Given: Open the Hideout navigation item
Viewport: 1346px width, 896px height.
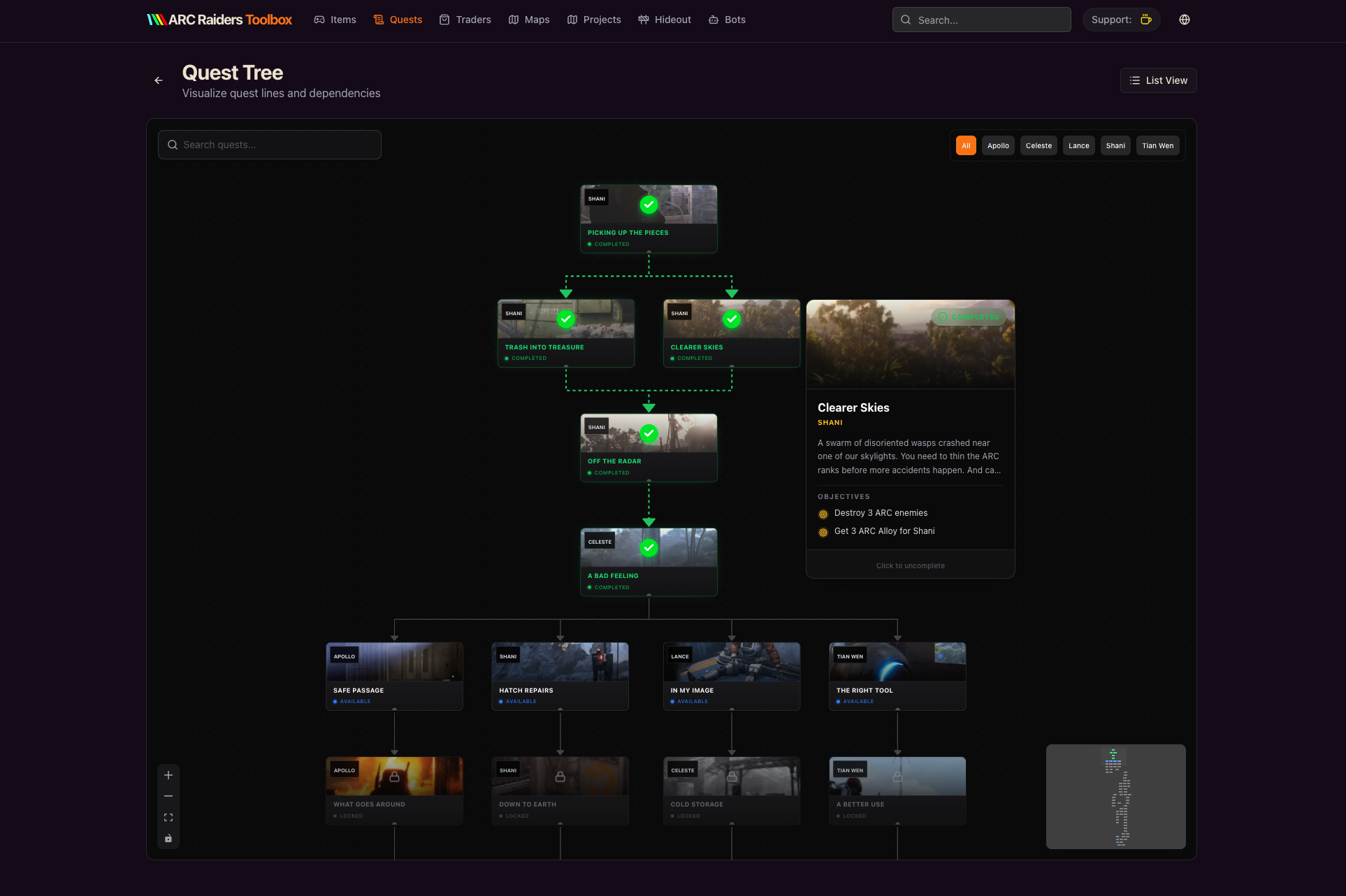Looking at the screenshot, I should pyautogui.click(x=665, y=20).
